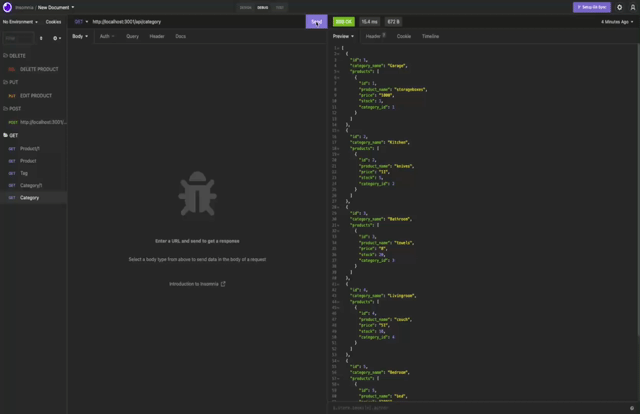
Task: Select the Tag GET request
Action: pyautogui.click(x=33, y=173)
